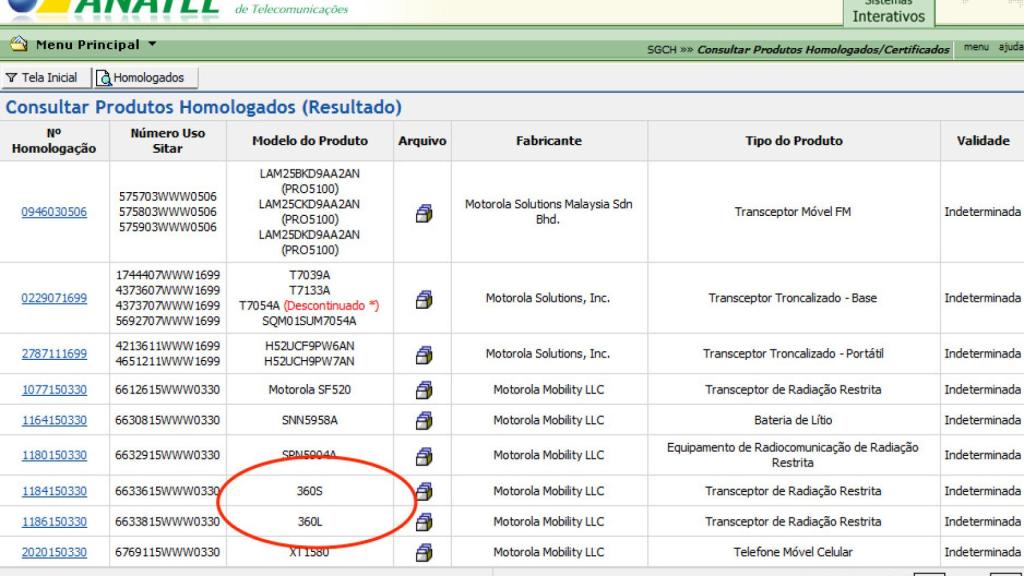Open file icon for Telefone Móvel Celular row

tap(423, 552)
